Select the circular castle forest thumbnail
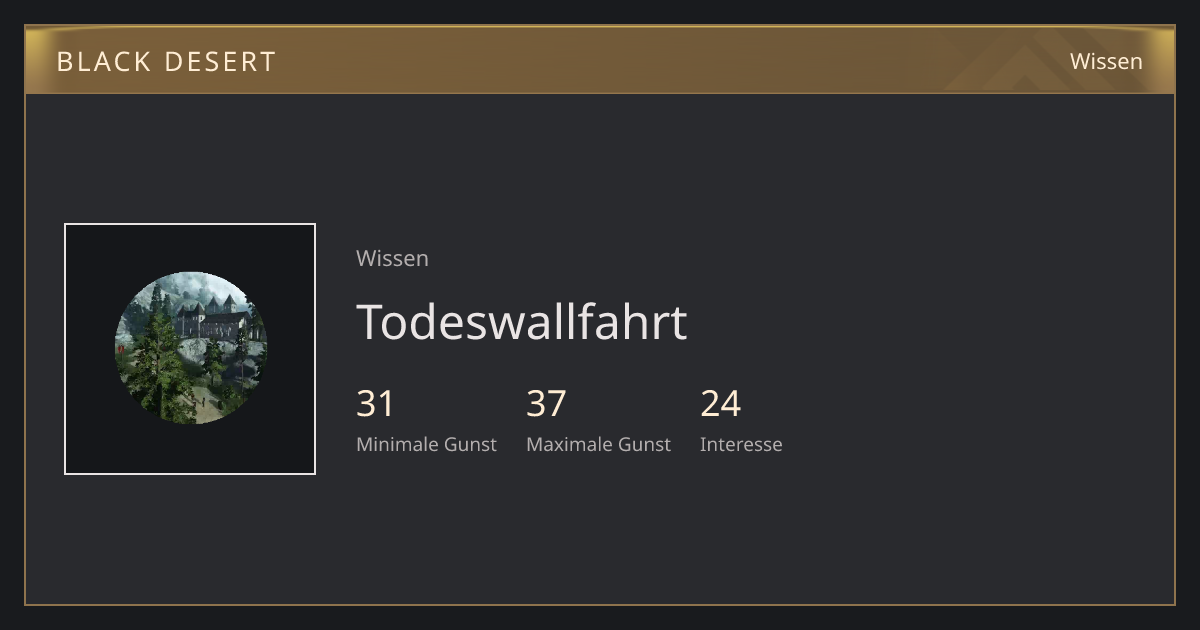Screen dimensions: 1200x630 [x=191, y=348]
